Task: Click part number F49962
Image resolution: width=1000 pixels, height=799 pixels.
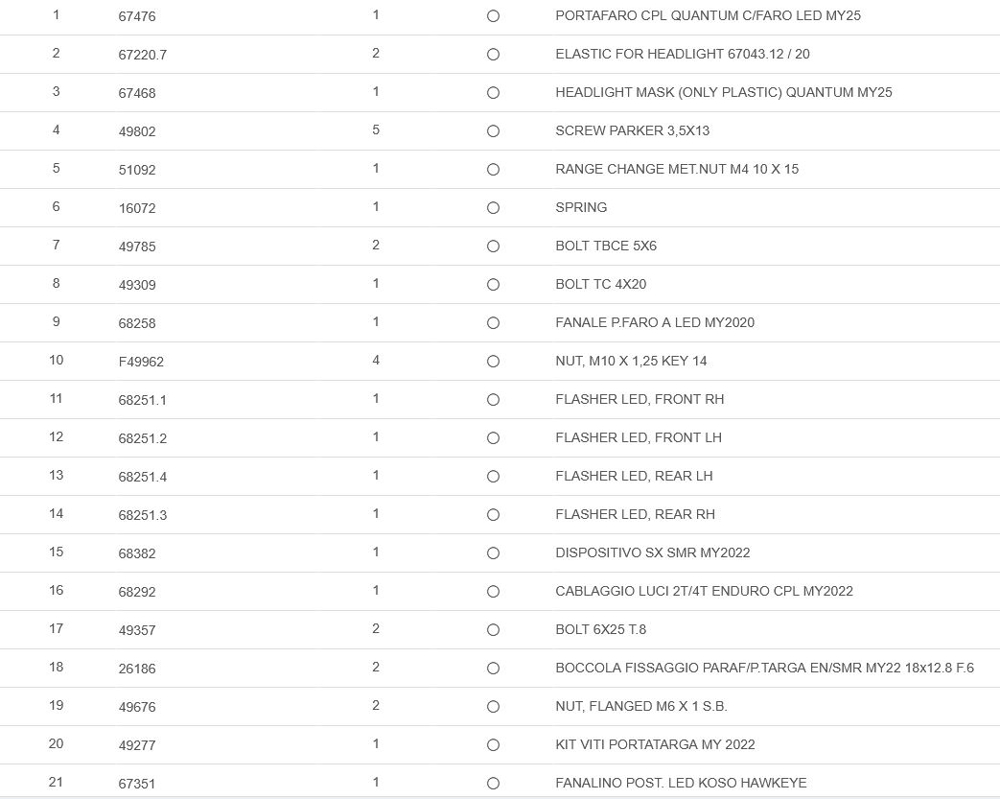Action: (141, 362)
